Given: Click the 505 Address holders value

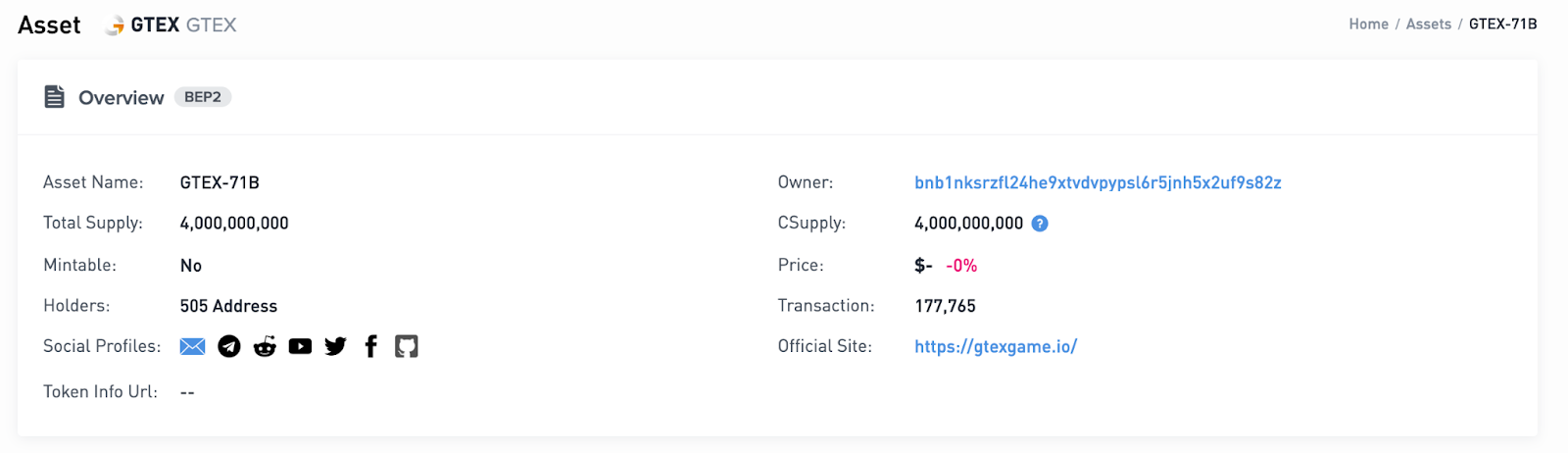Looking at the screenshot, I should (x=228, y=306).
